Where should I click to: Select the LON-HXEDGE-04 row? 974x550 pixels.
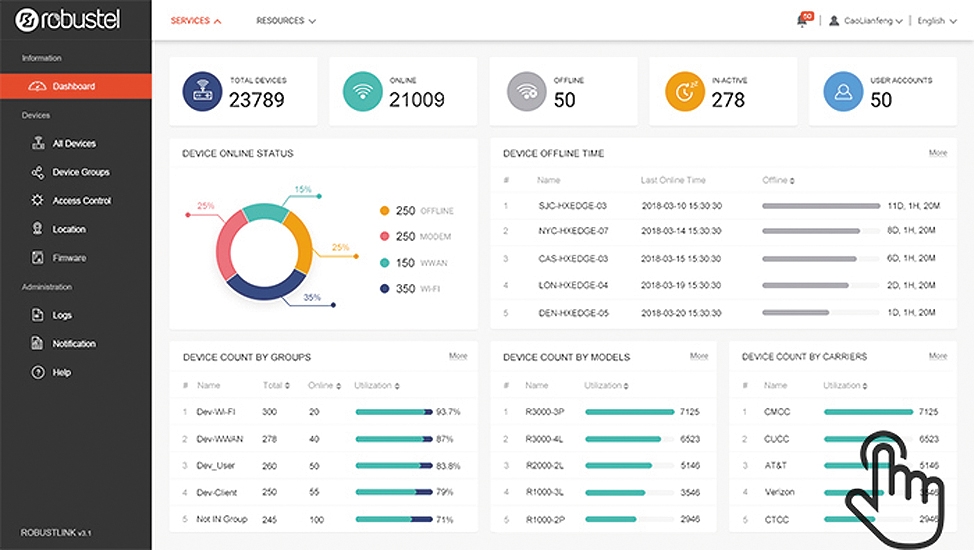[724, 285]
